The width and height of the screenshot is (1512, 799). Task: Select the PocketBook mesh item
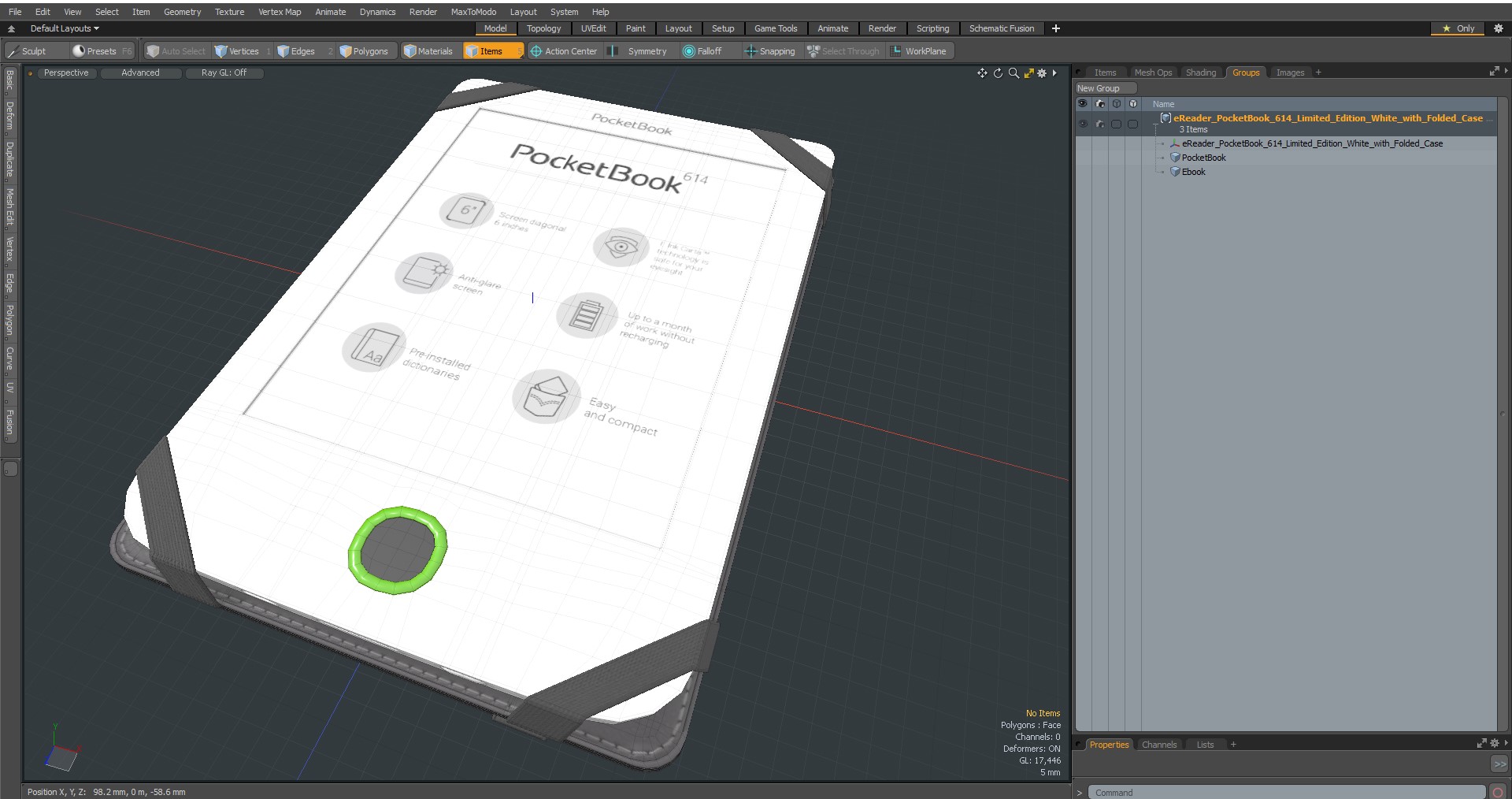pyautogui.click(x=1203, y=158)
